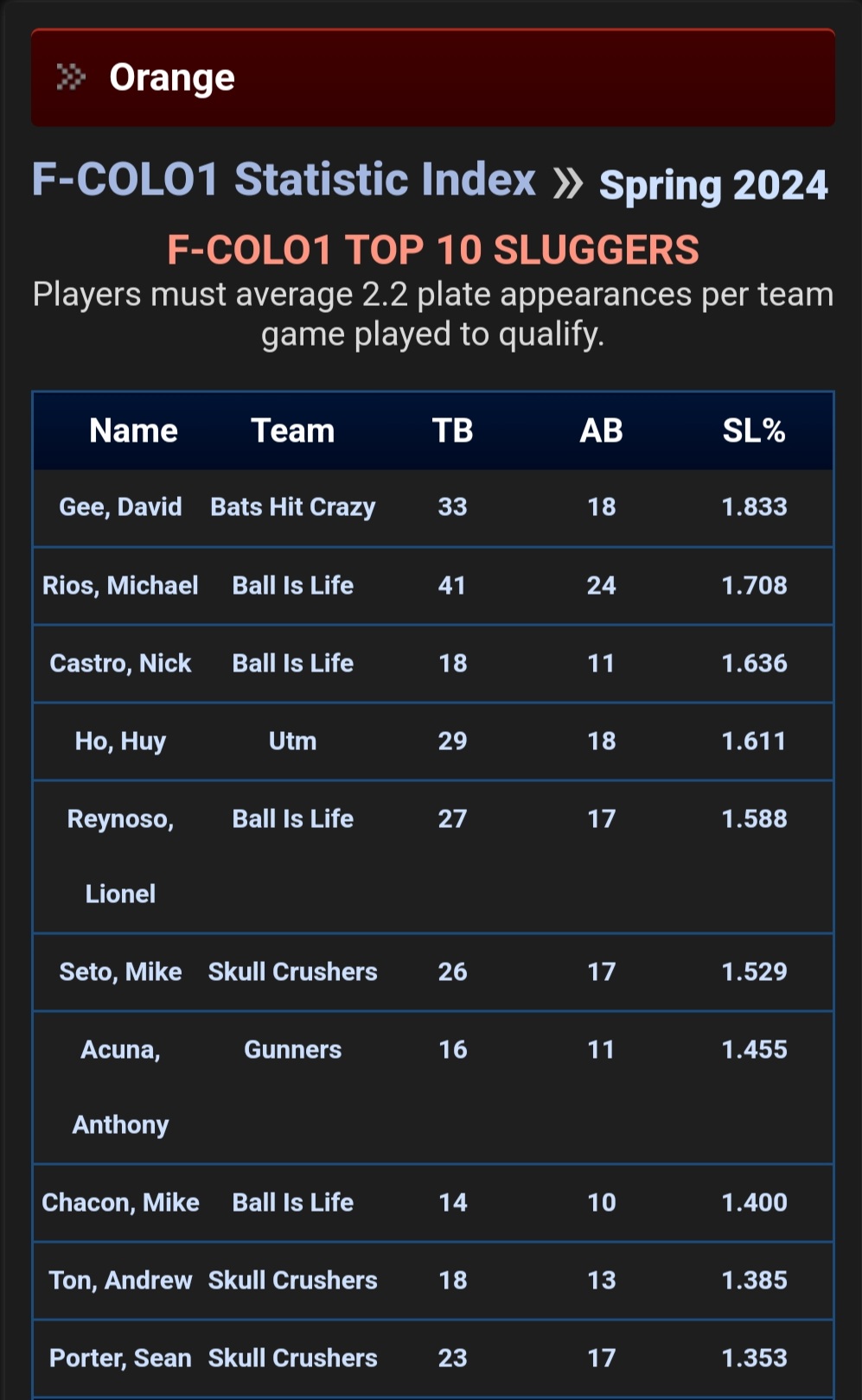Image resolution: width=862 pixels, height=1400 pixels.
Task: Open player Seto, Mike
Action: click(x=120, y=971)
